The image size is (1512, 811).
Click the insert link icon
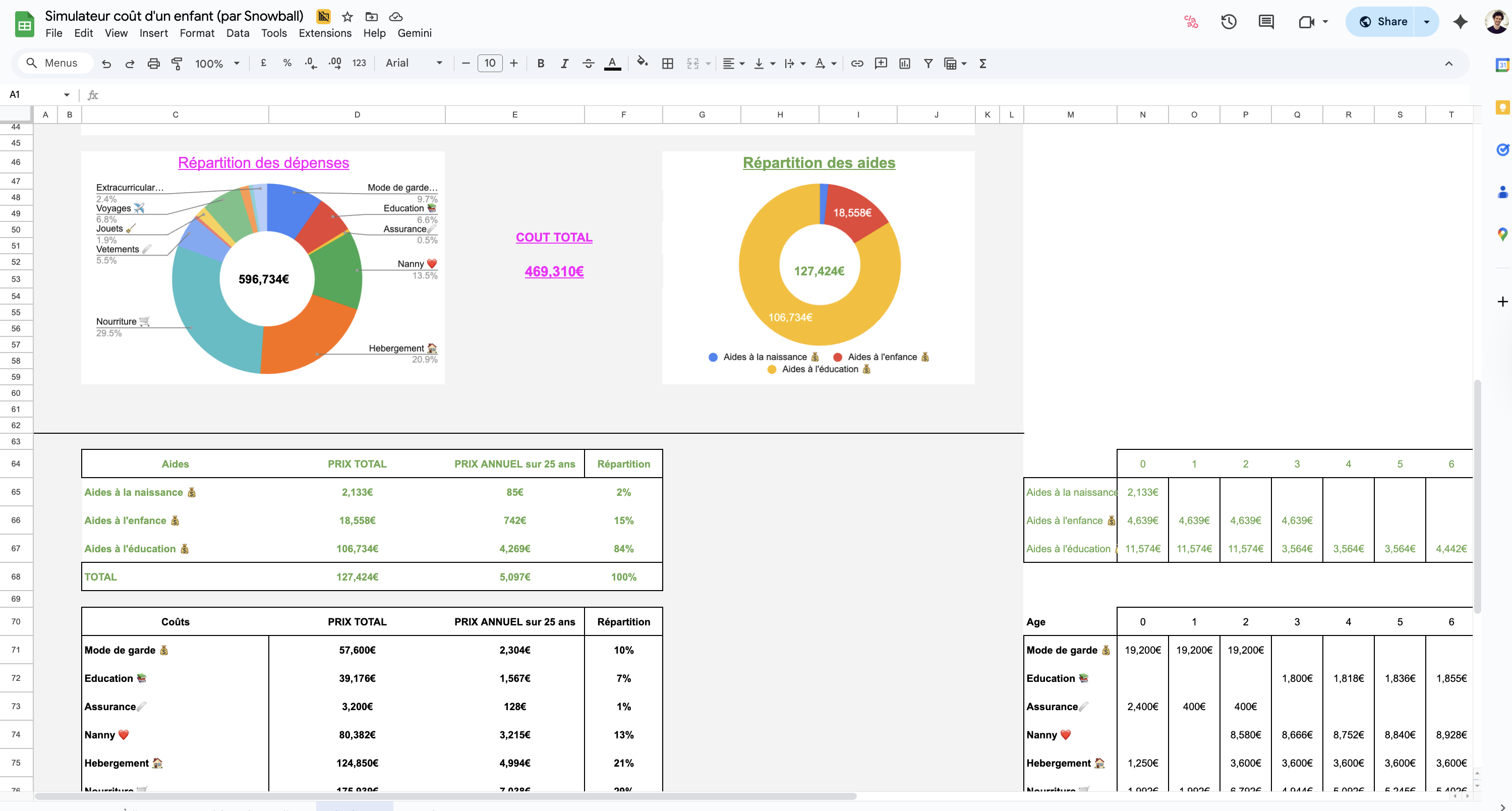tap(857, 64)
